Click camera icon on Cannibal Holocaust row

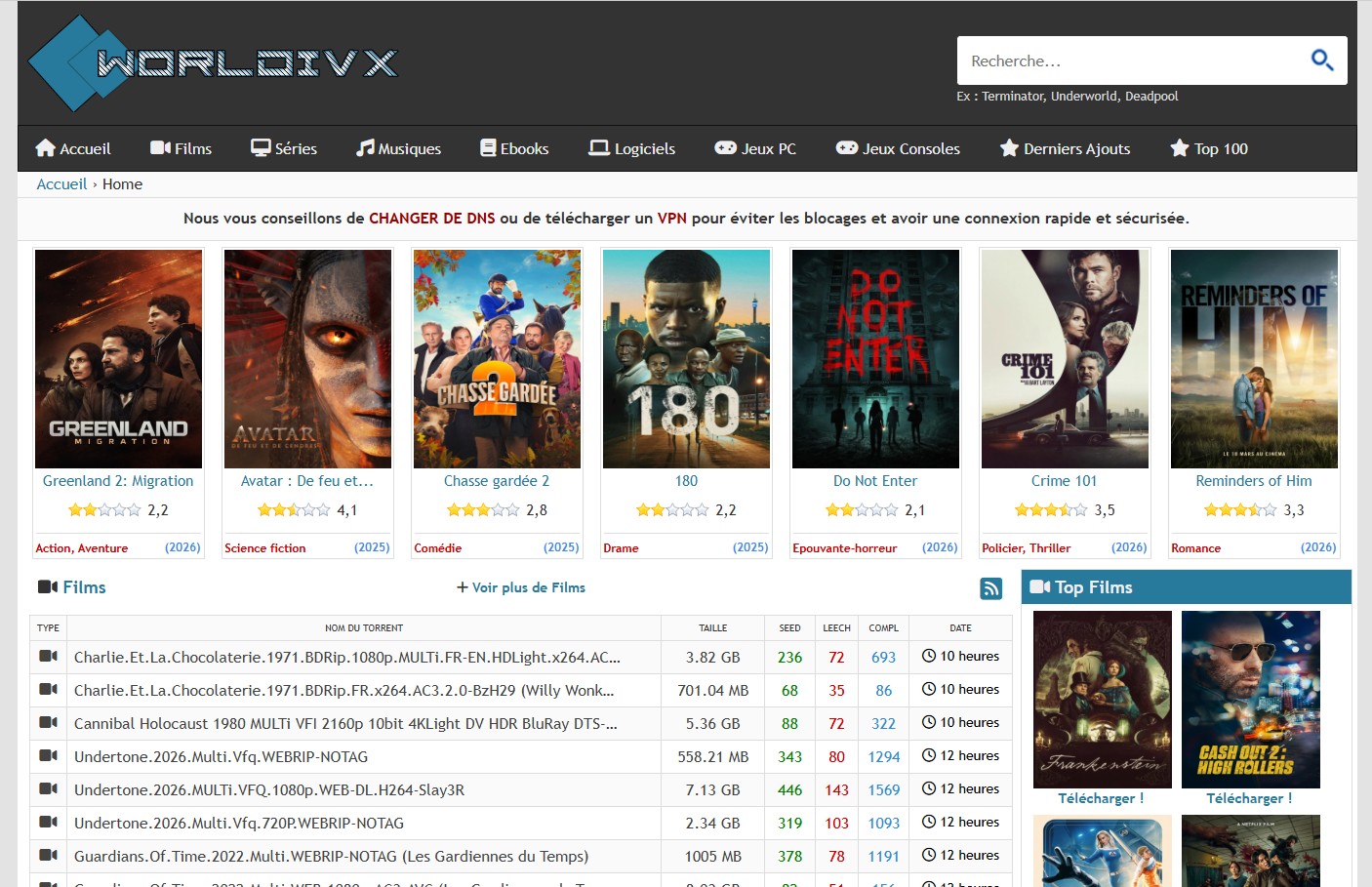(48, 723)
